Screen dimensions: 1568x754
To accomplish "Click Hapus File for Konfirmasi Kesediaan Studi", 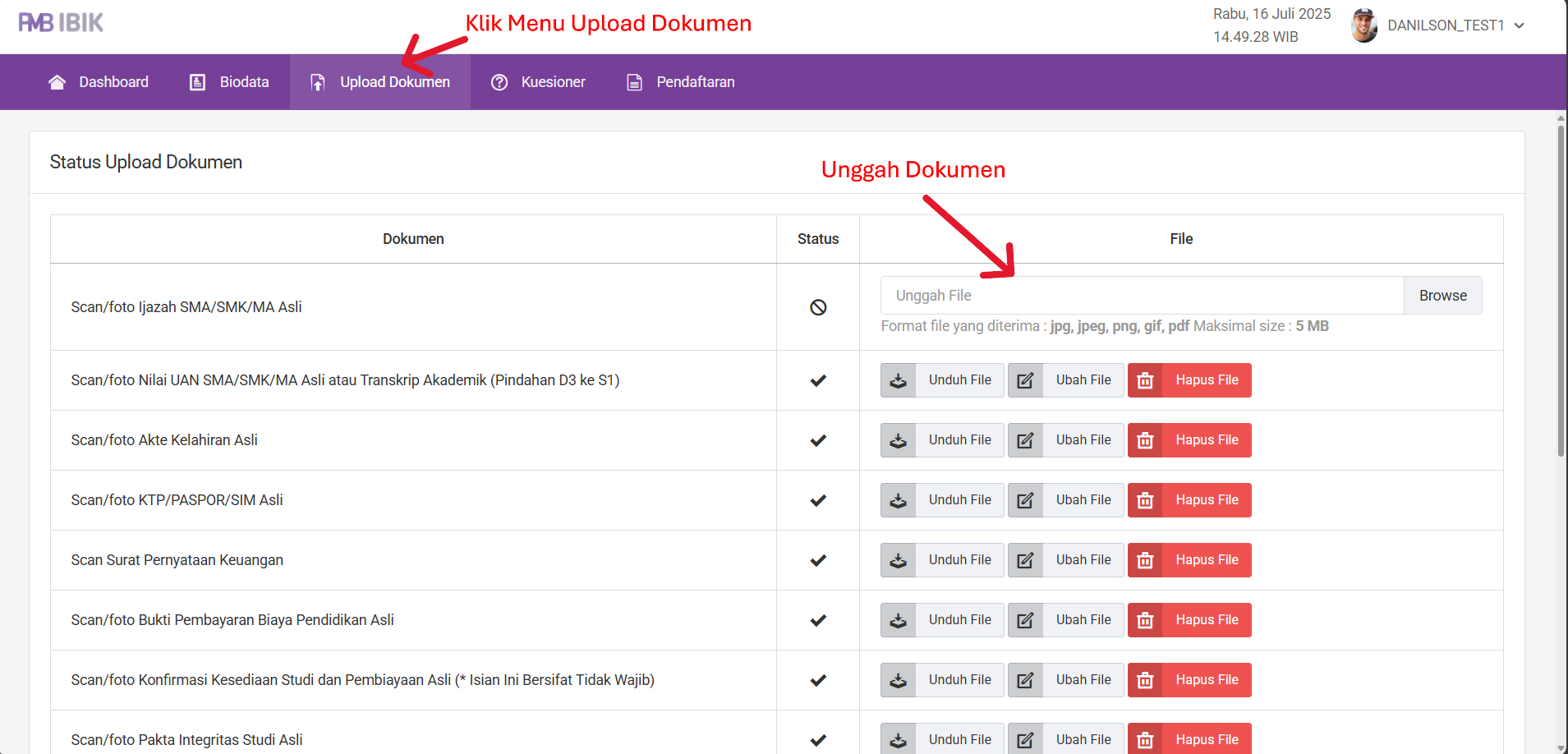I will point(1206,680).
